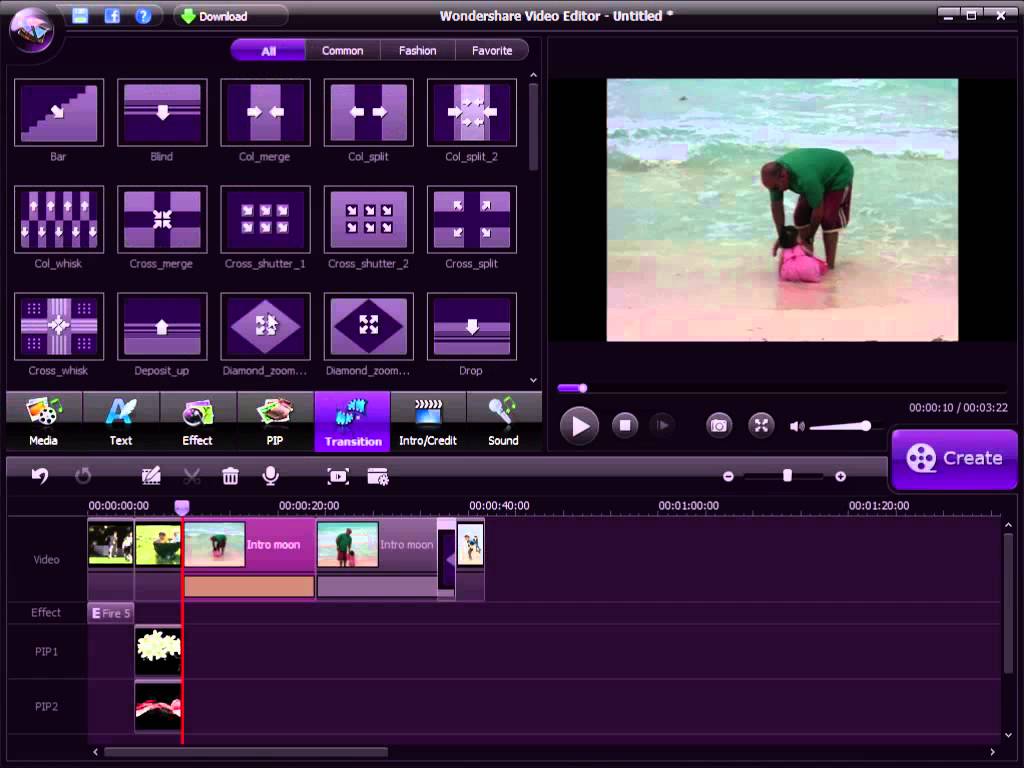Click transitions list scroll down arrow

click(x=534, y=380)
